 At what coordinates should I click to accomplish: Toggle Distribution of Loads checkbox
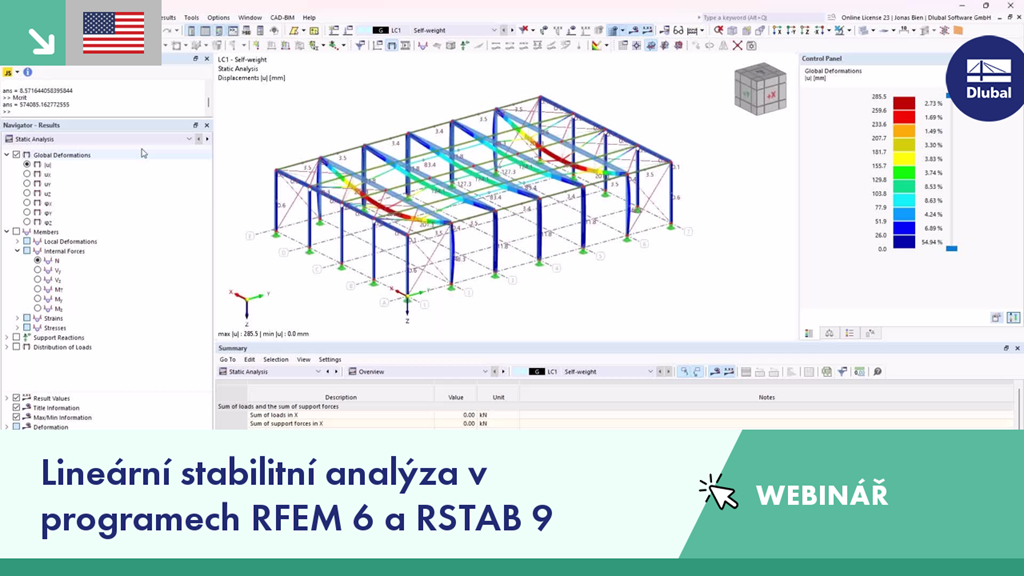pos(16,347)
